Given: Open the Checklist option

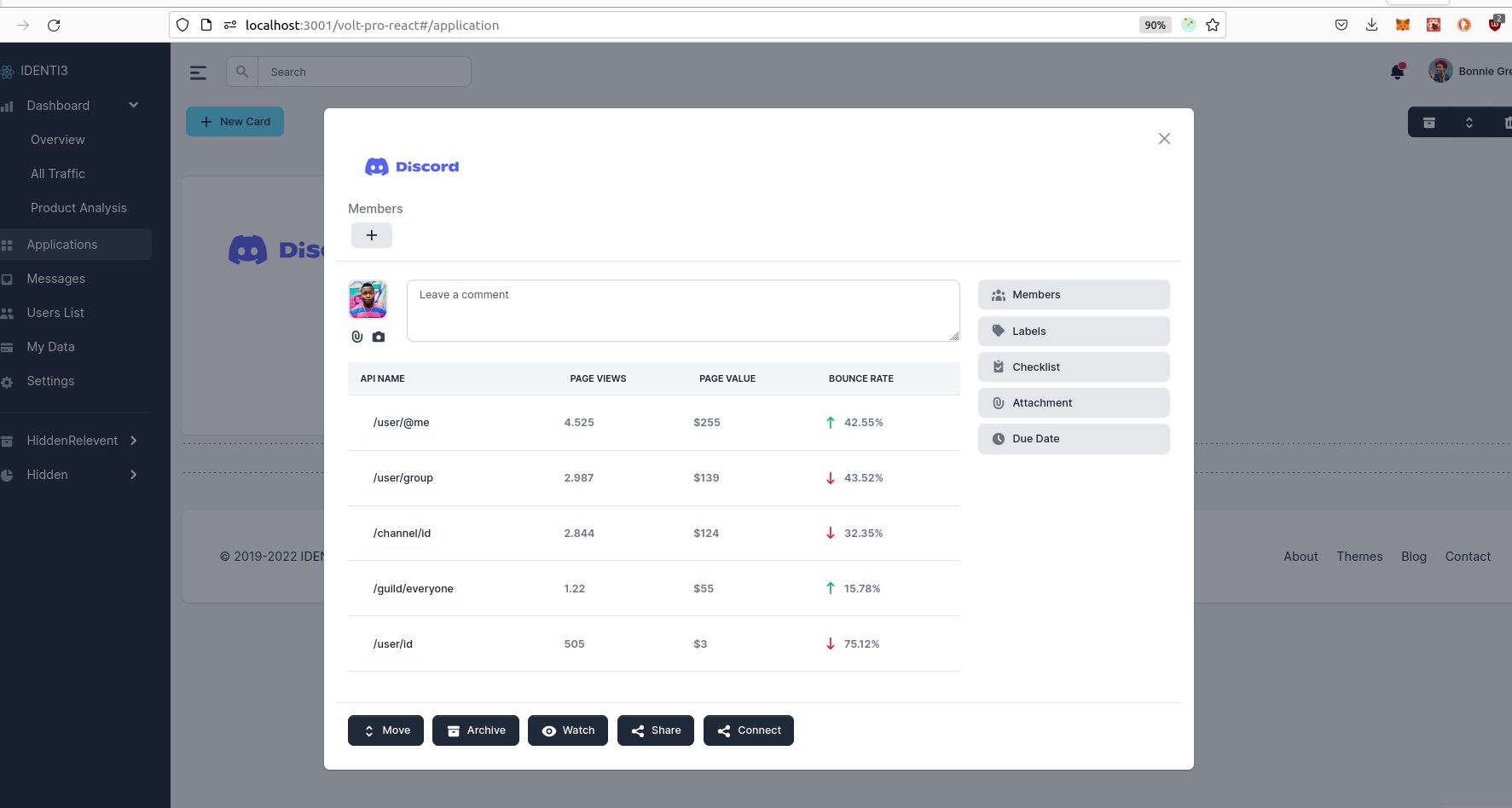Looking at the screenshot, I should 1074,367.
